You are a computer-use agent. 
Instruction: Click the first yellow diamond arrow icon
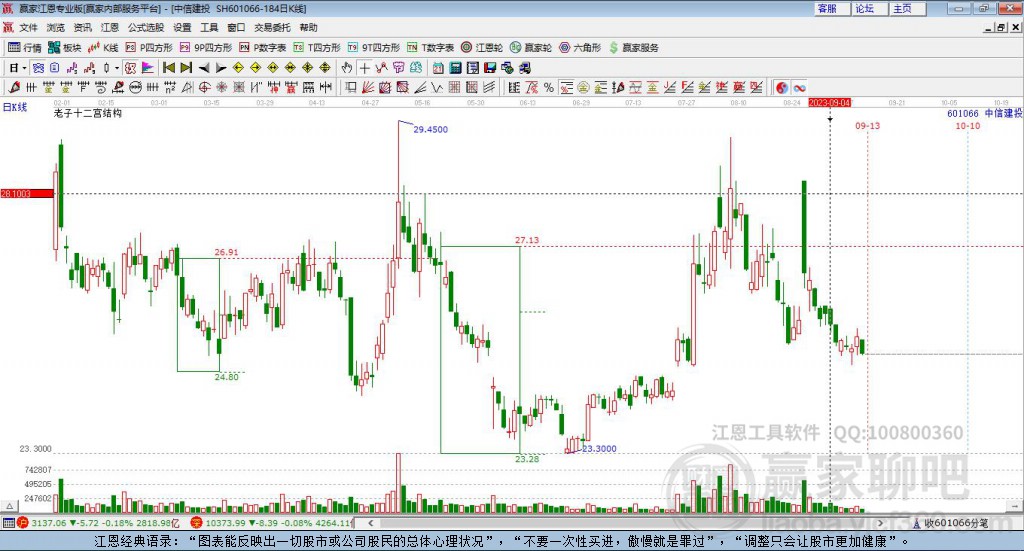point(238,68)
